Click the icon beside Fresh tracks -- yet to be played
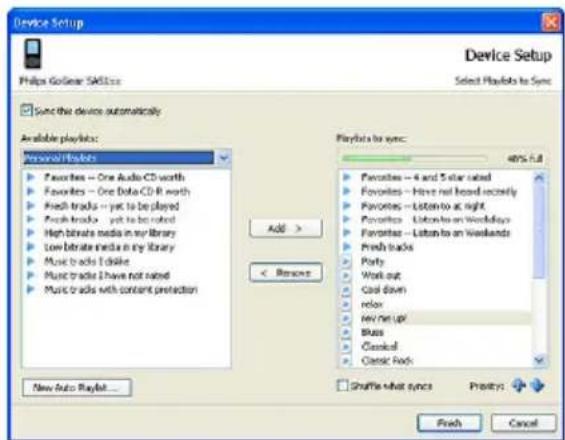 [31, 205]
